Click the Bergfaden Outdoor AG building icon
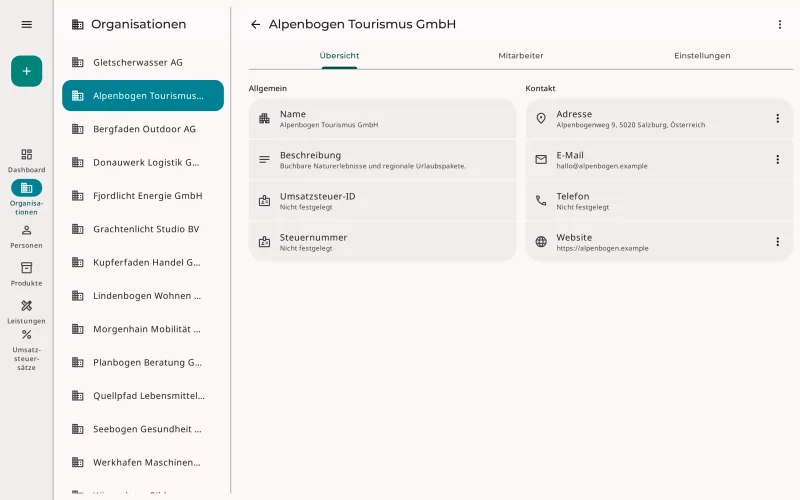Viewport: 800px width, 500px height. [x=78, y=129]
